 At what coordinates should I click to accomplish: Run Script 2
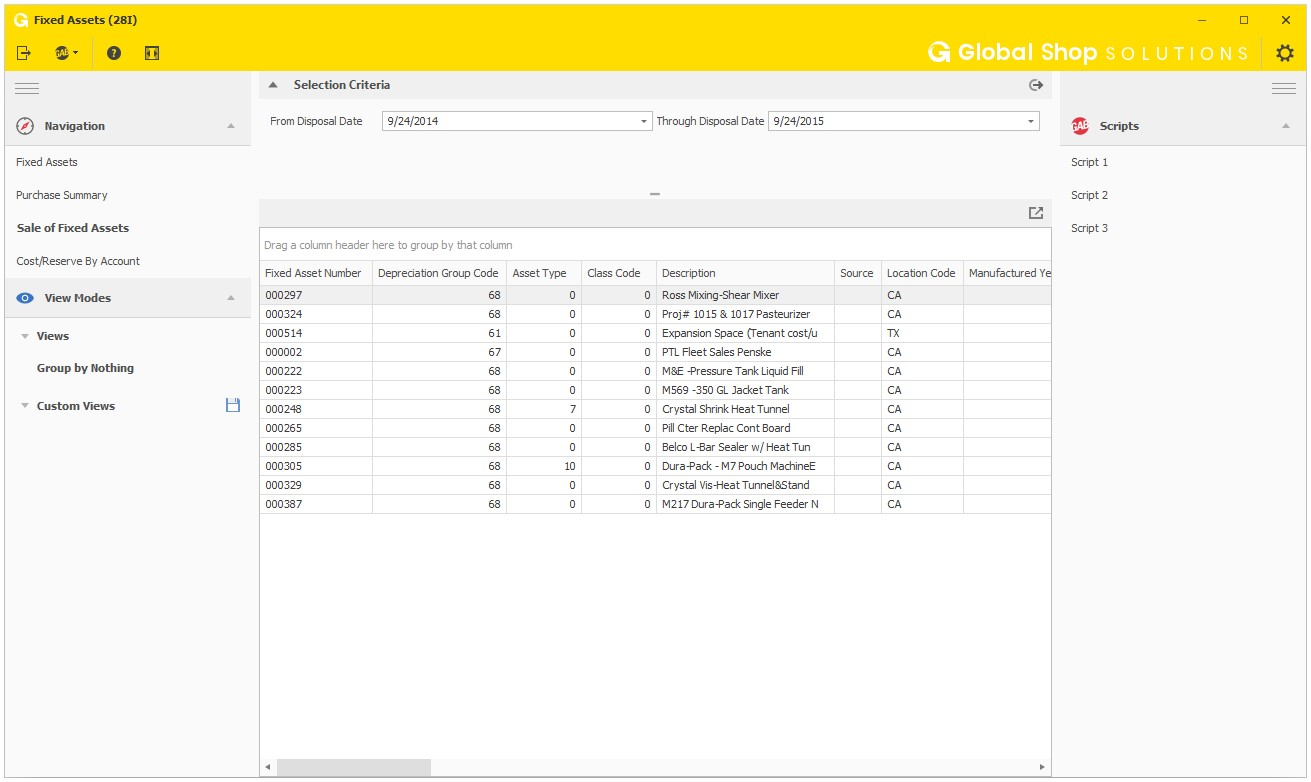coord(1090,195)
